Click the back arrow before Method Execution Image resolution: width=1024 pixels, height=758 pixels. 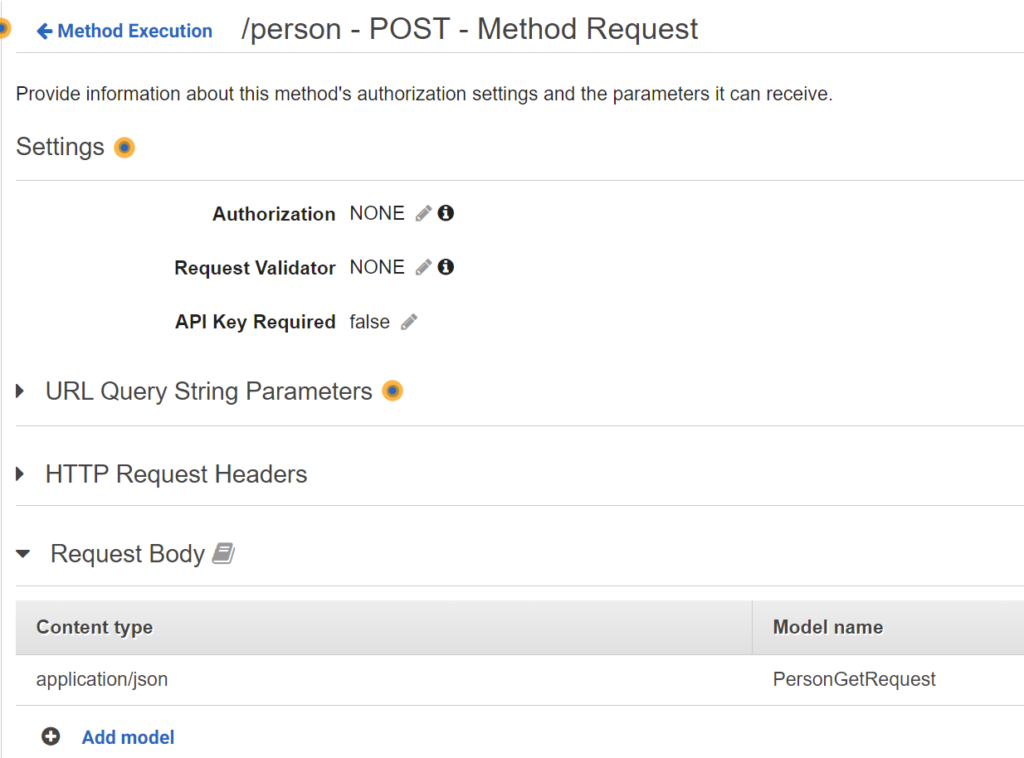coord(44,31)
